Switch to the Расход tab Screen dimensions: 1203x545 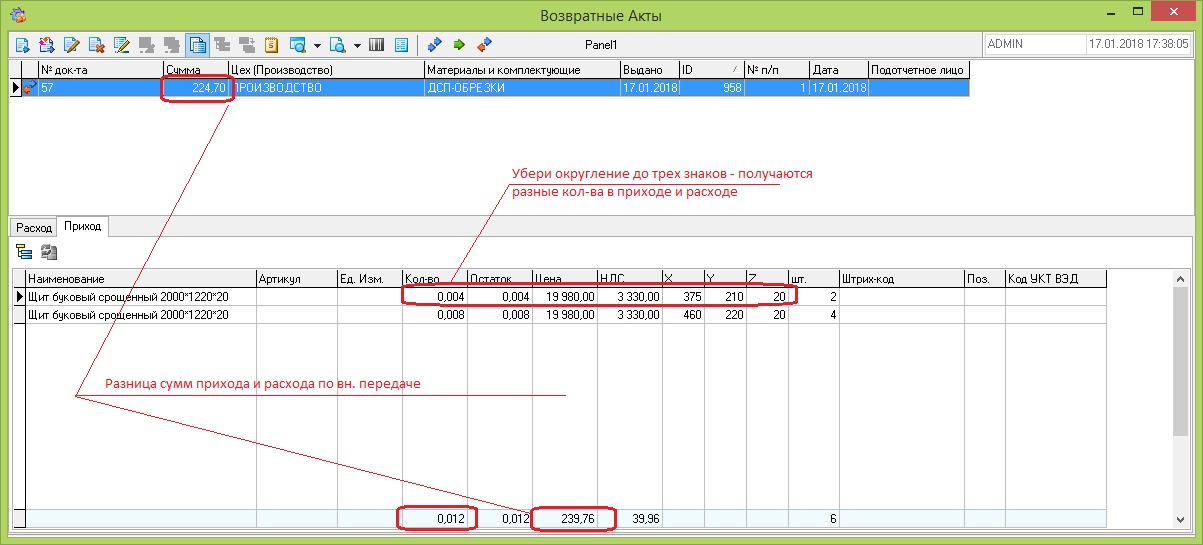pos(33,227)
